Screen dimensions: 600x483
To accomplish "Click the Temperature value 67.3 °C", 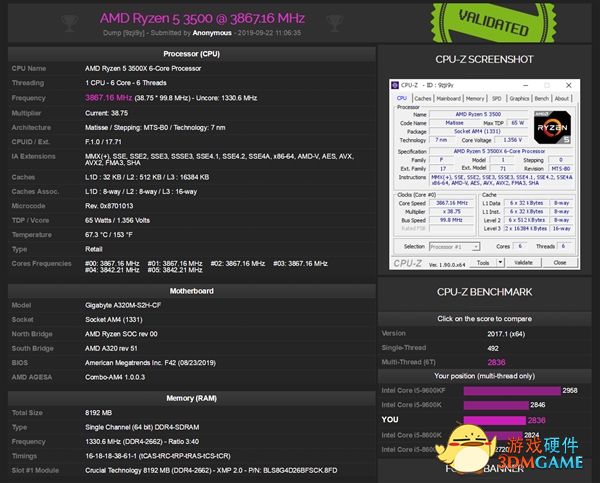I will tap(109, 235).
